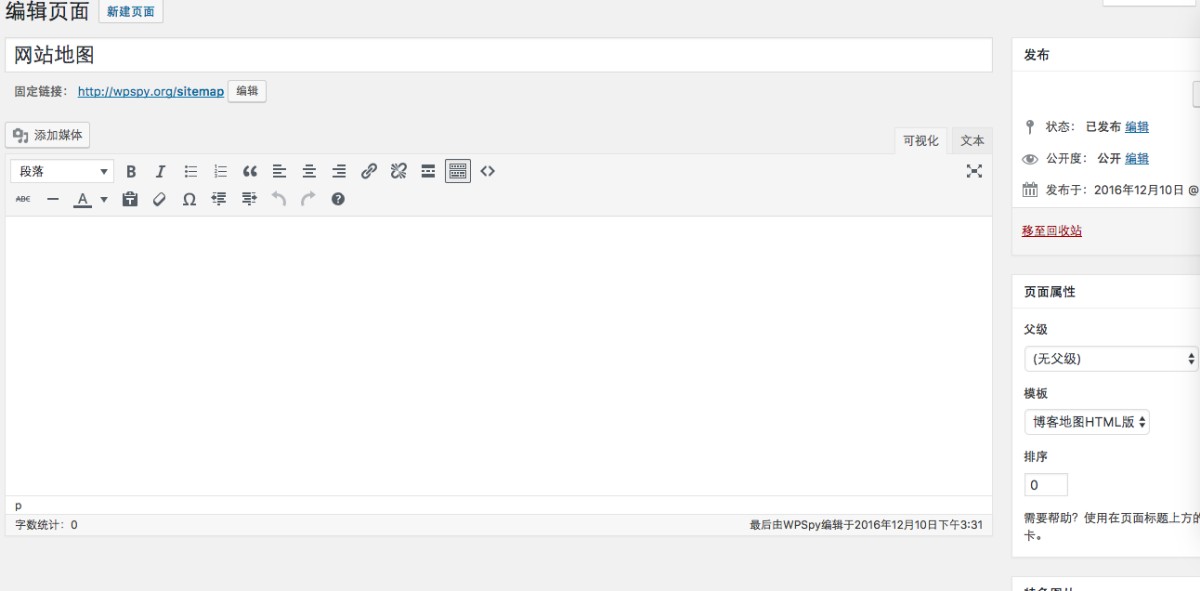This screenshot has width=1200, height=591.
Task: Move the page to trash via 移至回收站
Action: (1049, 230)
